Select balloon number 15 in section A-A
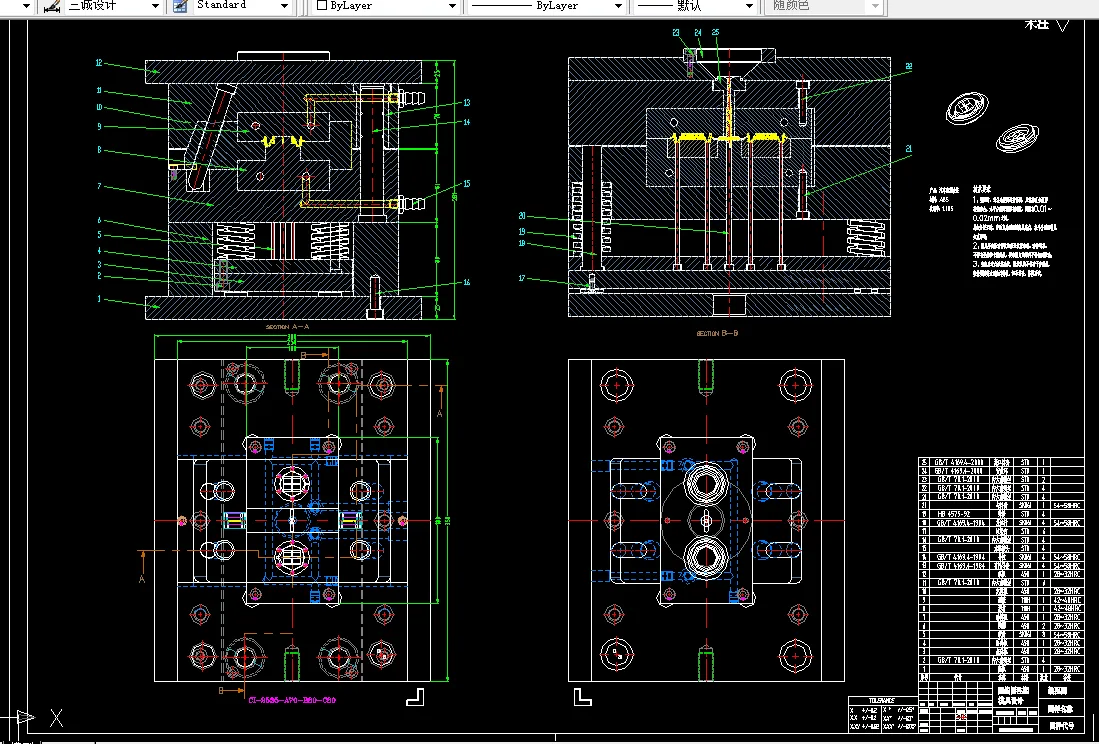 click(467, 184)
